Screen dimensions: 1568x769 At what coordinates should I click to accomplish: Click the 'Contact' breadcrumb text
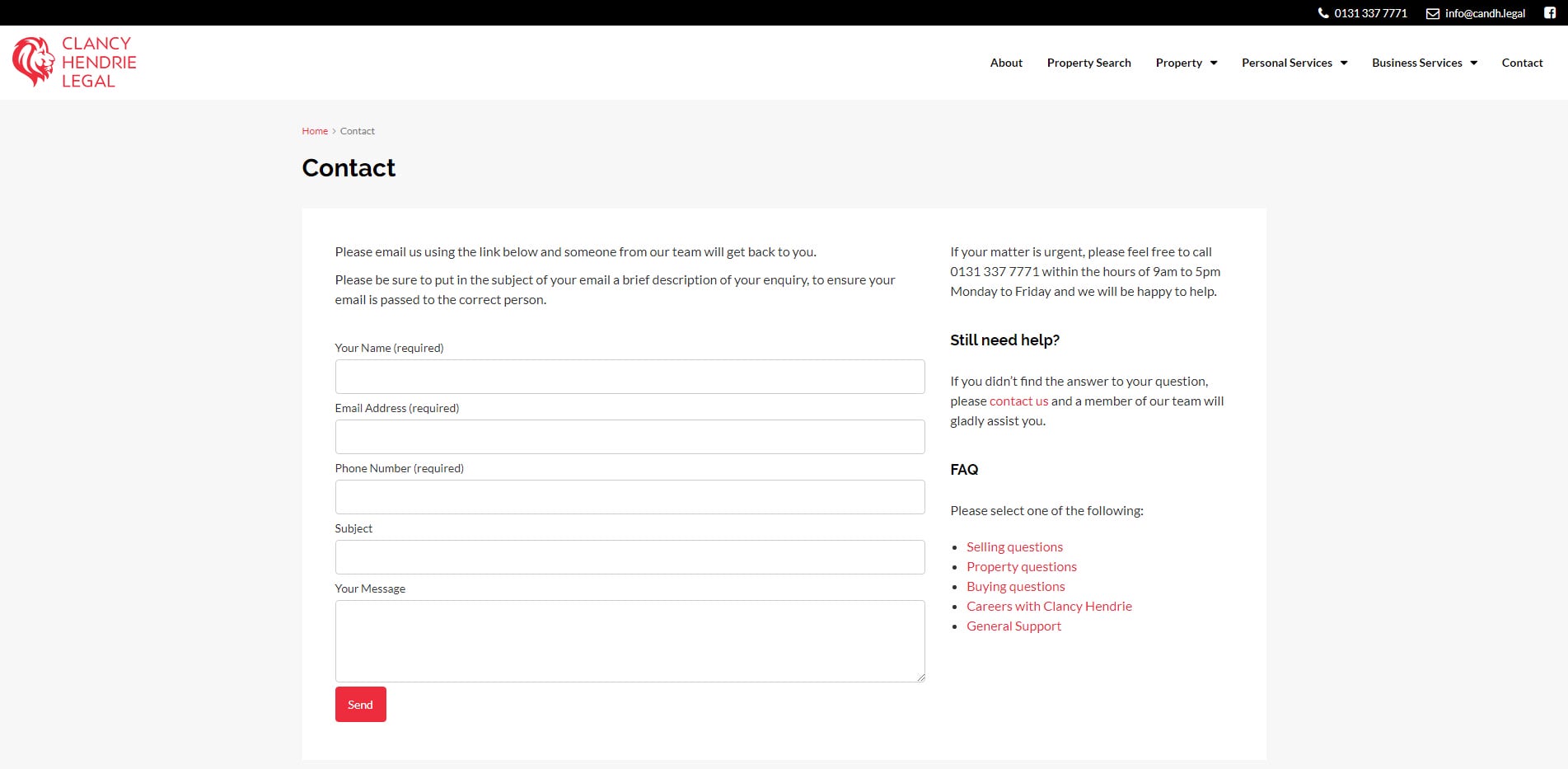coord(358,131)
